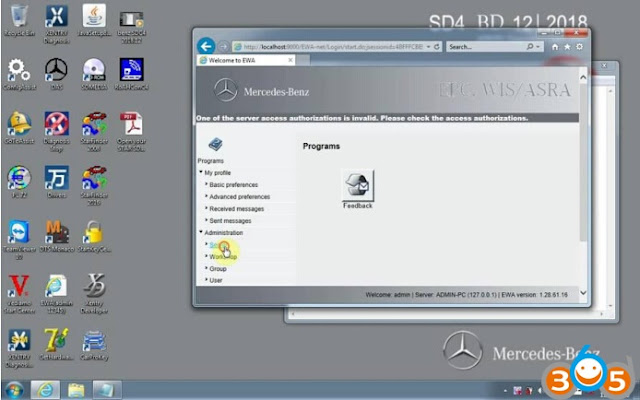Screen dimensions: 640x400
Task: Select the StartKeyCenter padlock desktop icon
Action: [94, 236]
